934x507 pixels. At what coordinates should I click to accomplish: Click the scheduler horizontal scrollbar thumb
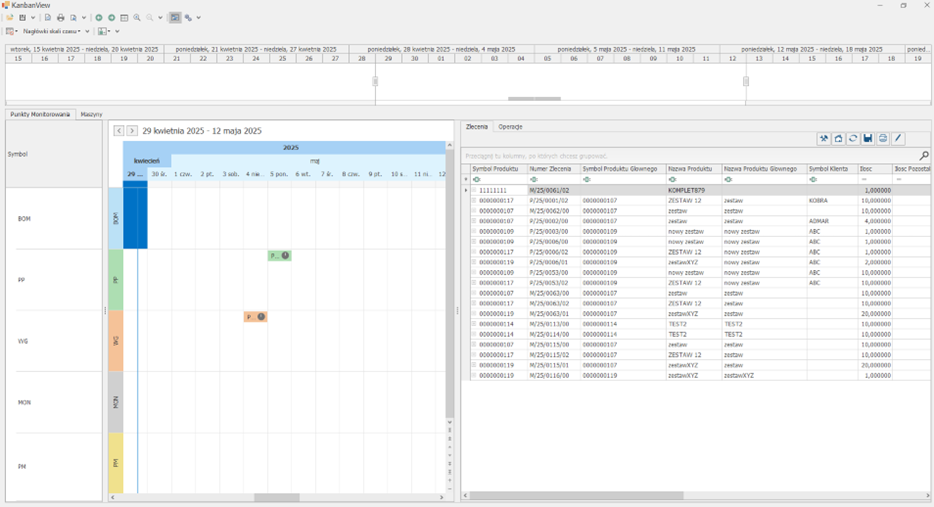(276, 497)
